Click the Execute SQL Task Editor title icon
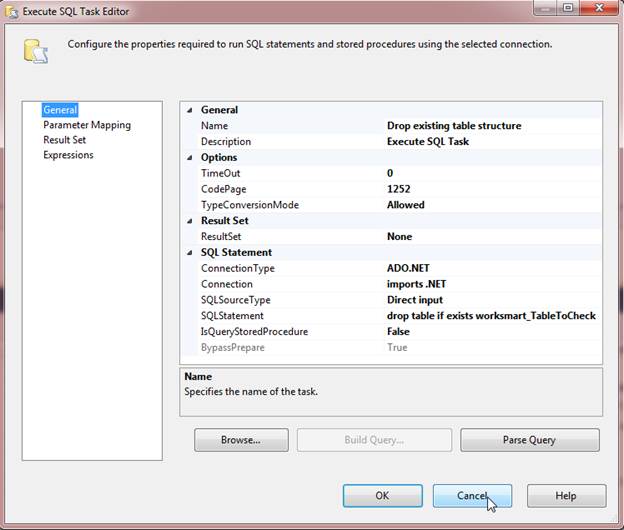 [x=12, y=11]
